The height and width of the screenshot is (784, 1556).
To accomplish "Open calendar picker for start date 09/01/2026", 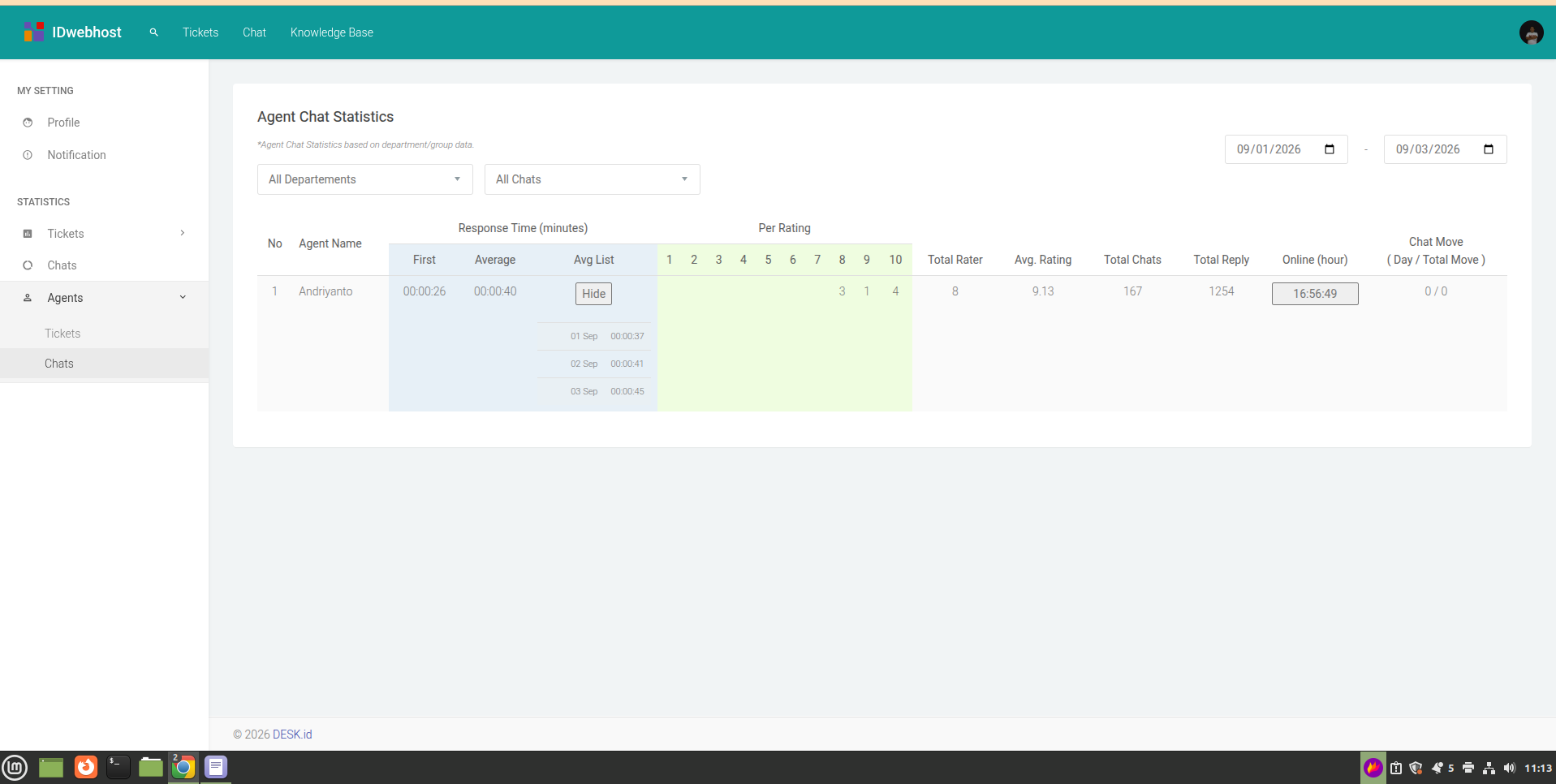I will 1330,149.
